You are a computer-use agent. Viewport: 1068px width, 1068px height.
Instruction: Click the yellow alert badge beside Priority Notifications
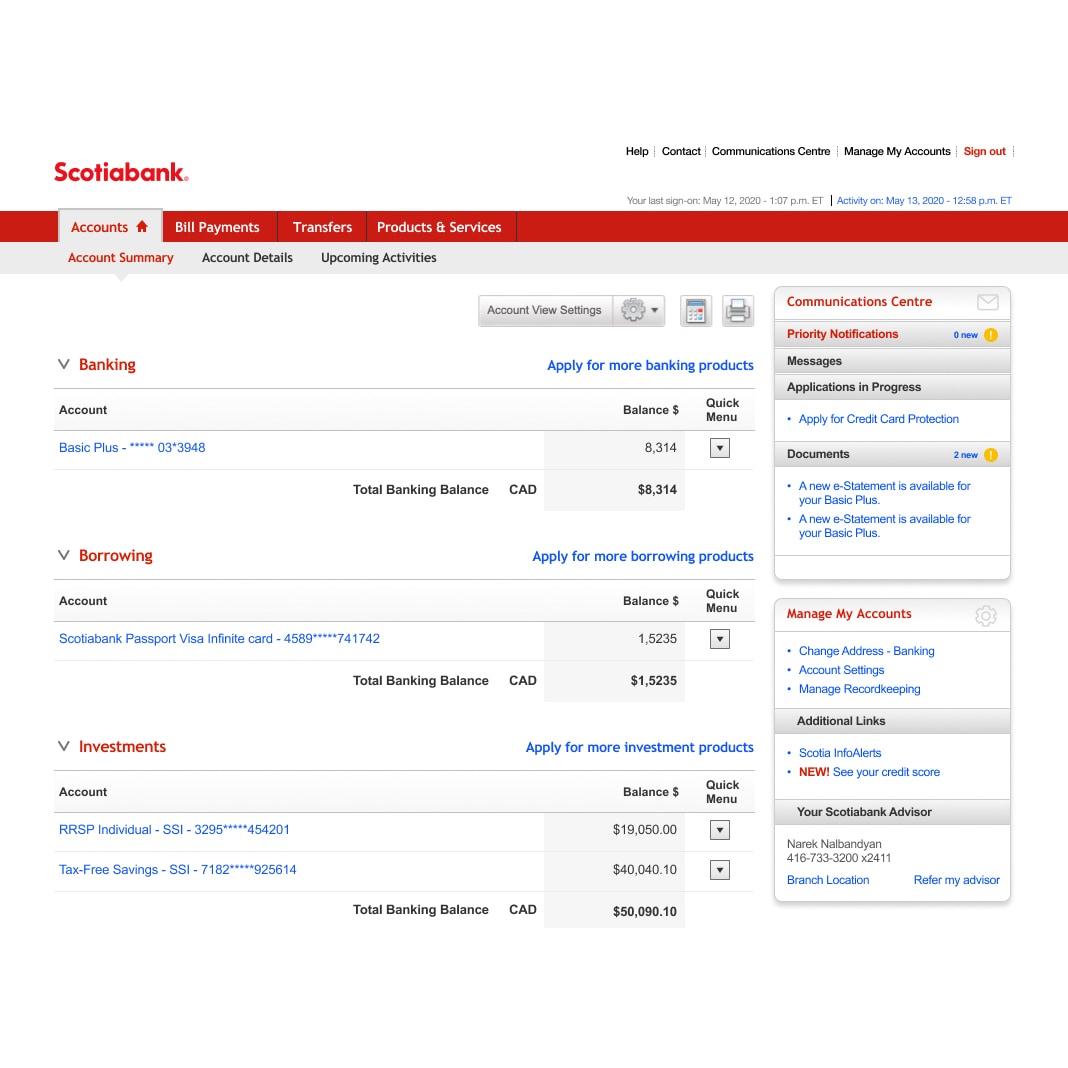[x=989, y=334]
